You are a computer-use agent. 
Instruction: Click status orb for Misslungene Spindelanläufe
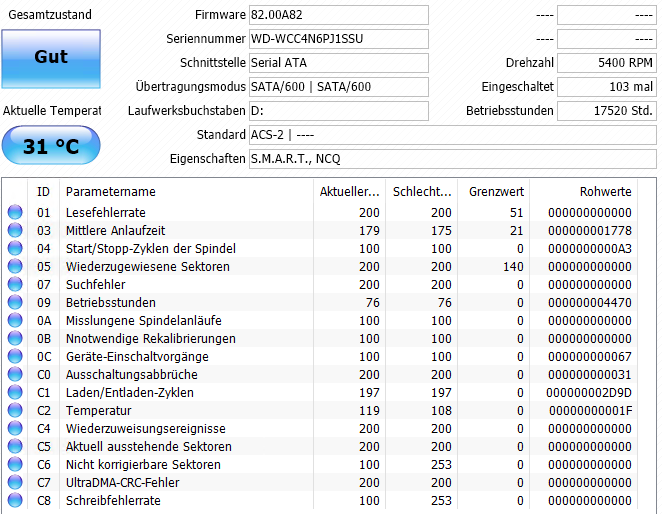pos(15,320)
